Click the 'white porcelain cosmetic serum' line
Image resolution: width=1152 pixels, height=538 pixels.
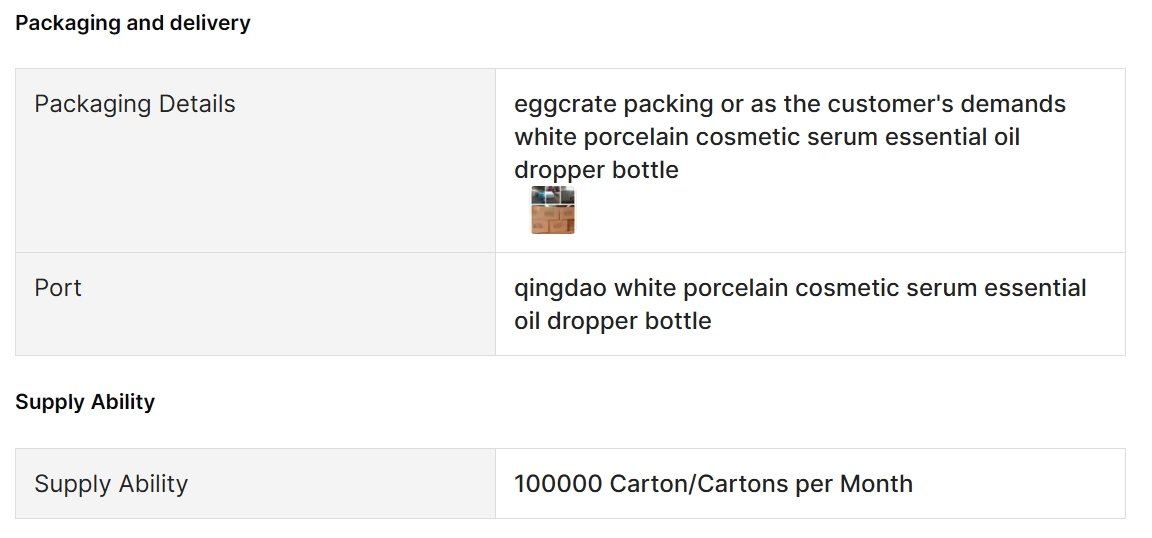(x=767, y=137)
